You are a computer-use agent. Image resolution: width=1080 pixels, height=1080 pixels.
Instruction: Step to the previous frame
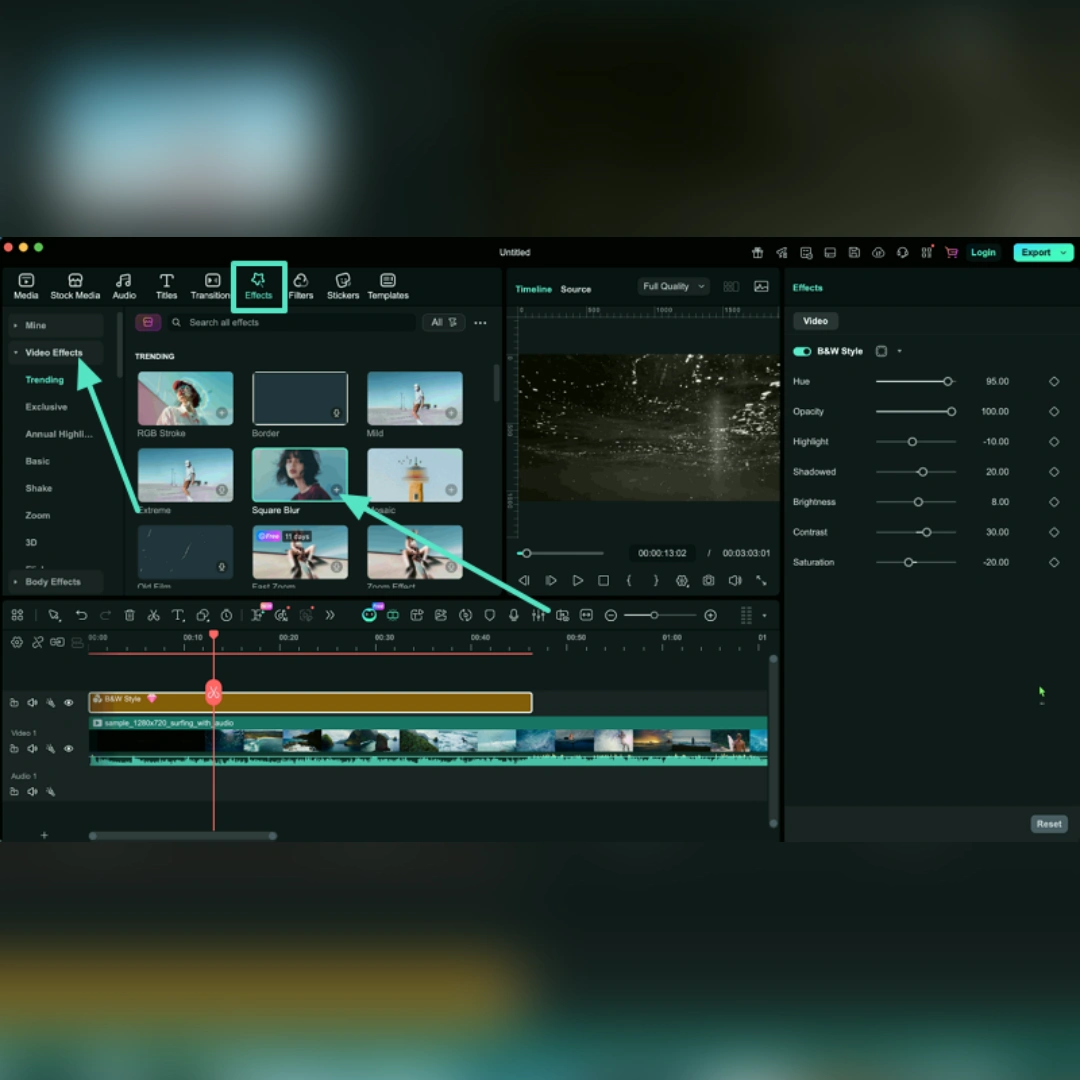pos(524,581)
